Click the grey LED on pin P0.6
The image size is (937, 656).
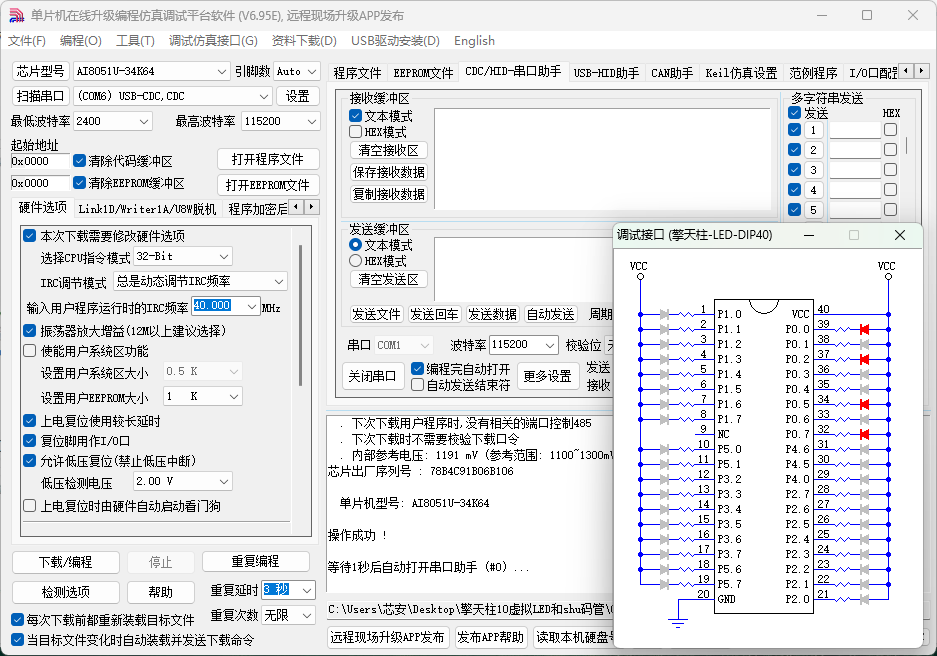point(864,419)
